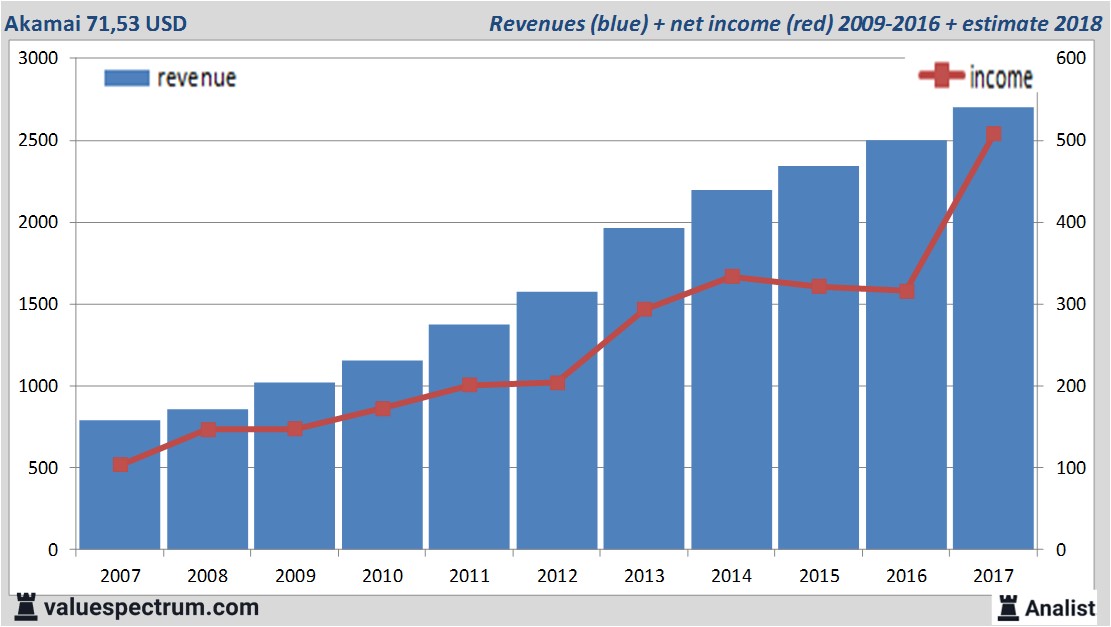The height and width of the screenshot is (627, 1111).
Task: Click the 'revenue' legend text
Action: [196, 78]
